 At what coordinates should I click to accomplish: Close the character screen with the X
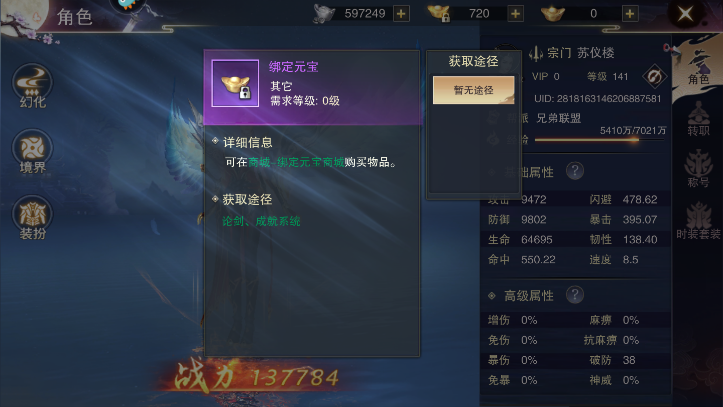[686, 13]
